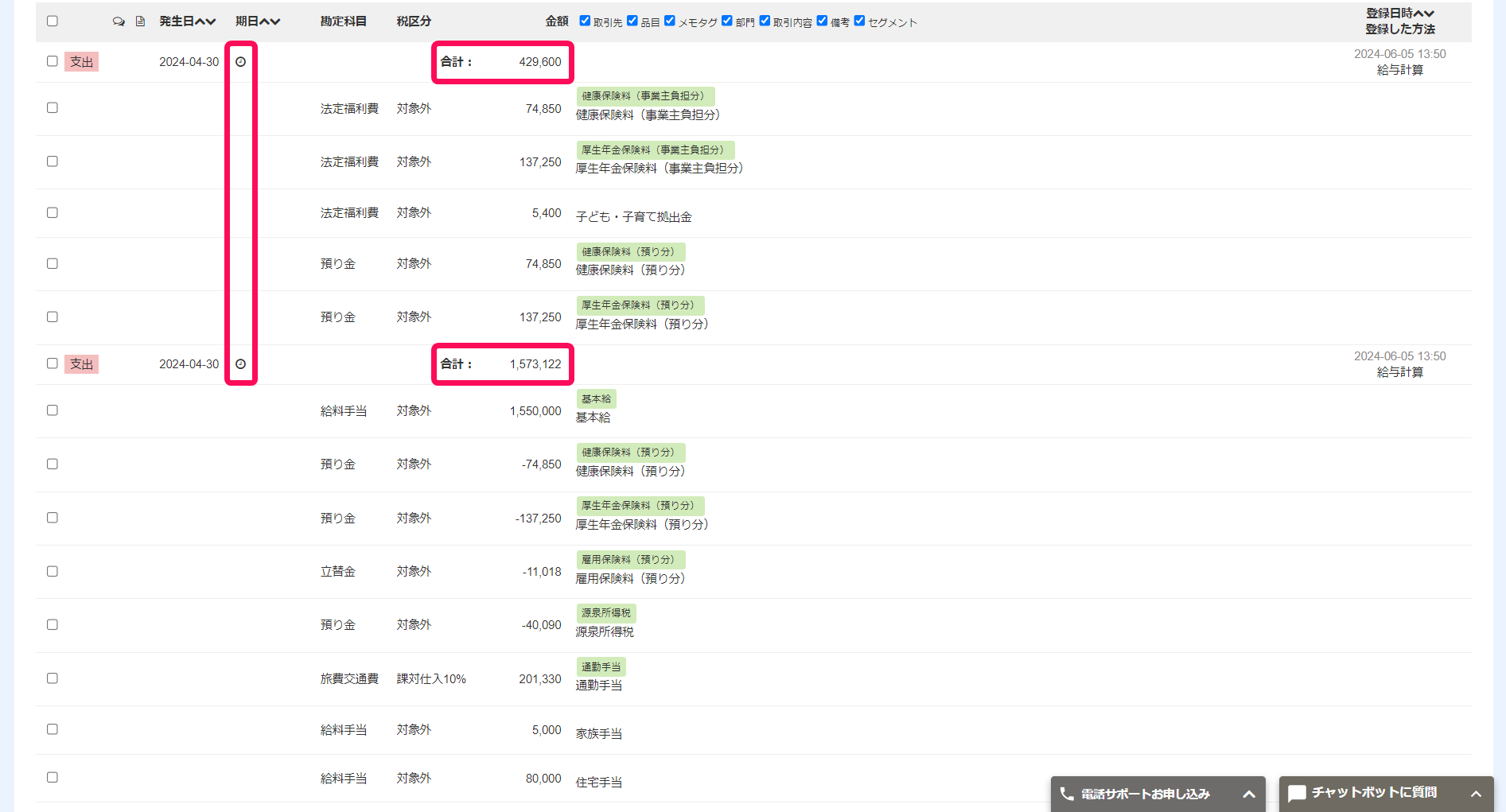The image size is (1506, 812).
Task: Click the 1,550,000 amount cell
Action: click(x=535, y=411)
